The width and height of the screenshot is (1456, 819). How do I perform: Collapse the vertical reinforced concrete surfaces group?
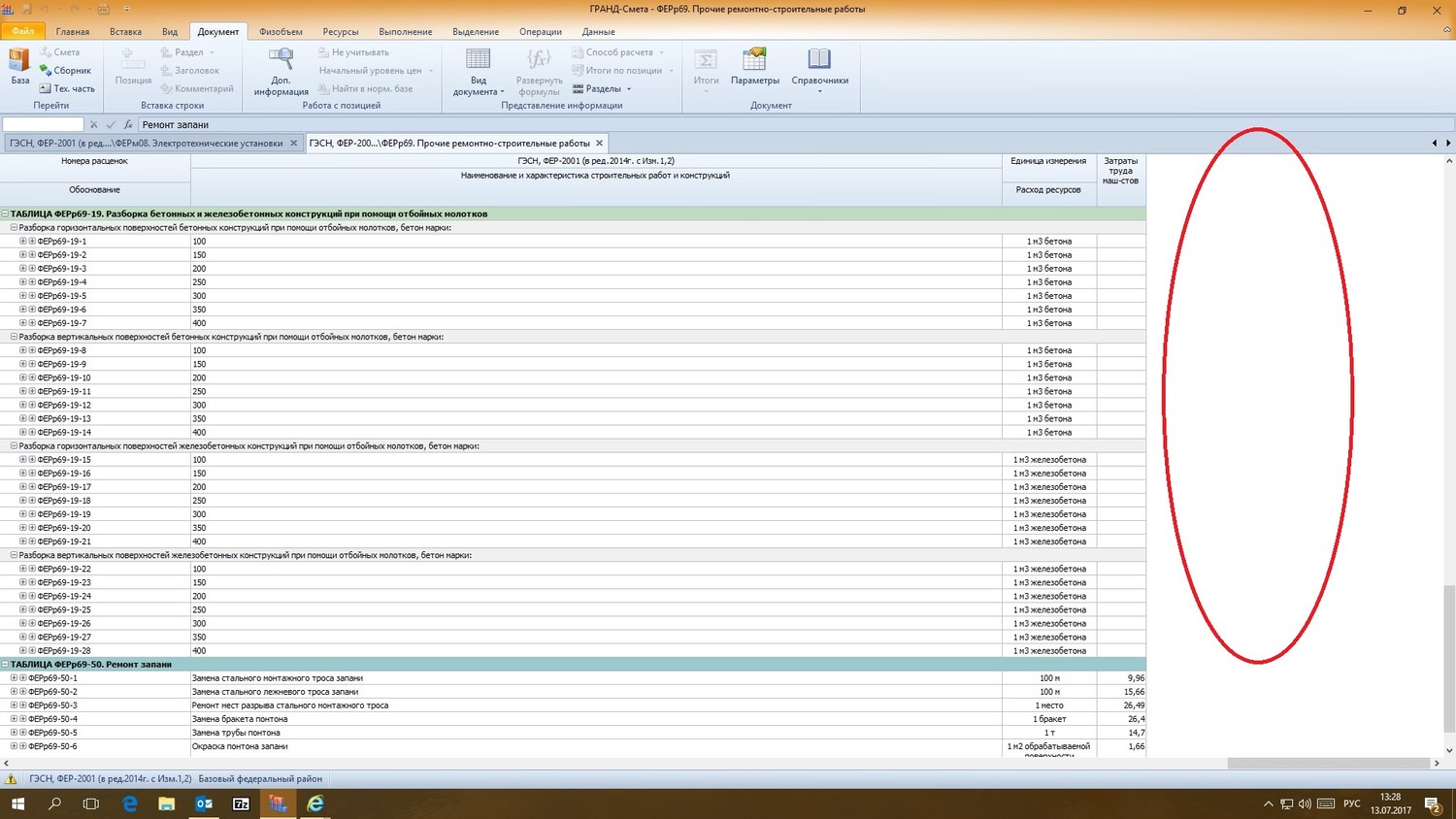(x=15, y=556)
